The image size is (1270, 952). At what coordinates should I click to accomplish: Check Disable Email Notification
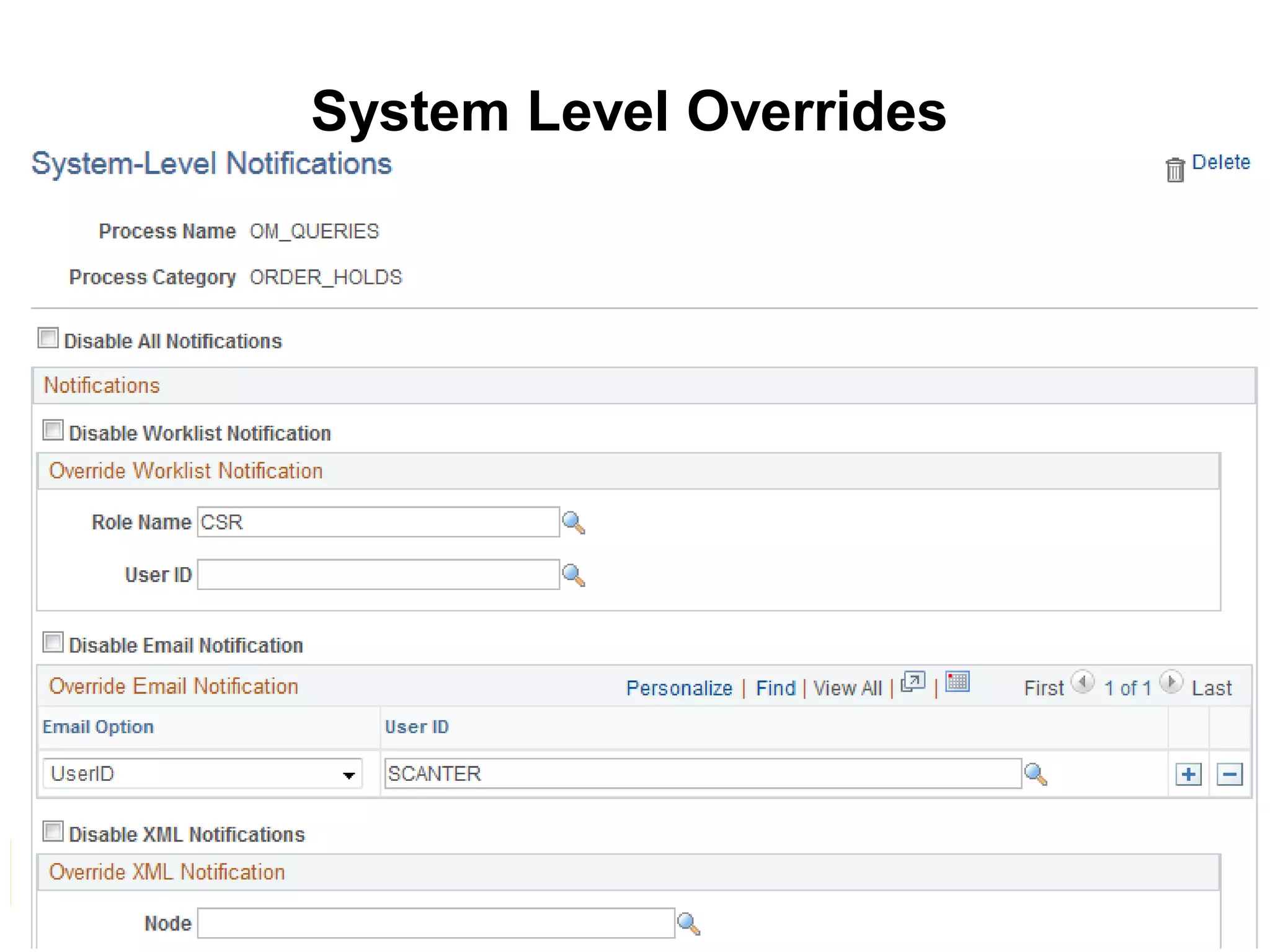(53, 642)
